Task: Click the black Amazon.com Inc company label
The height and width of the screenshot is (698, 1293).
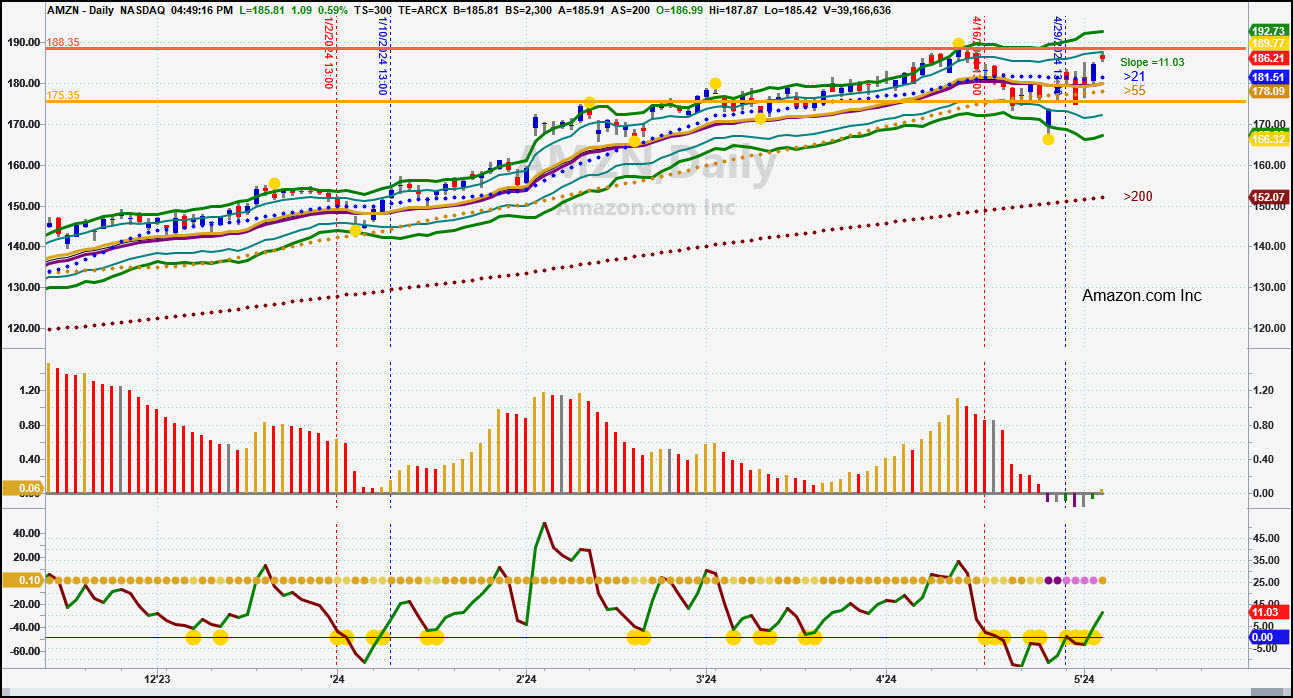Action: click(x=1142, y=296)
